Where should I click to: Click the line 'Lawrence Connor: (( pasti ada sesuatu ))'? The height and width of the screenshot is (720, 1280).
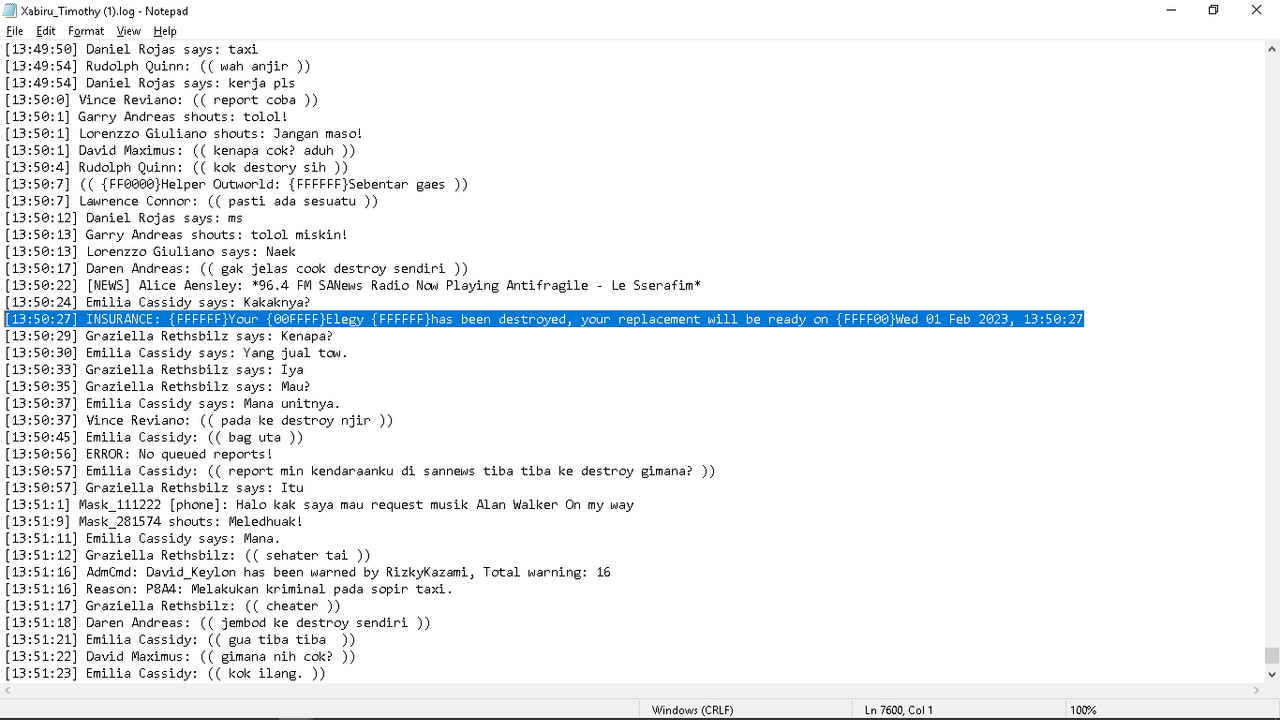191,201
